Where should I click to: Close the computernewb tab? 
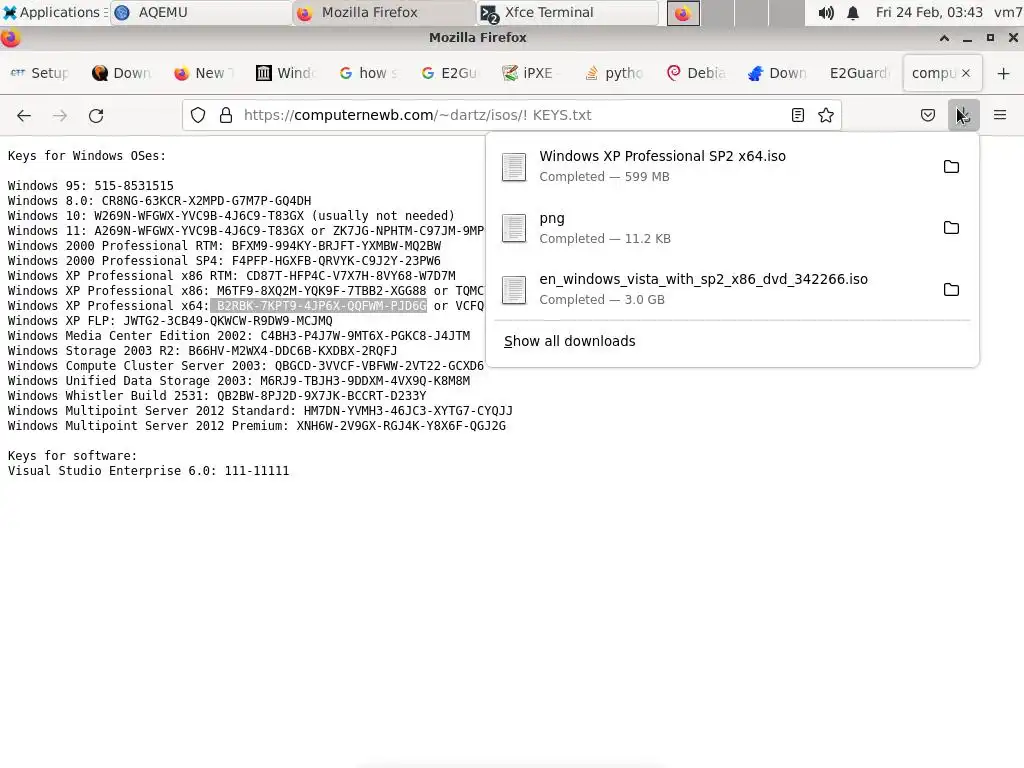(x=966, y=73)
